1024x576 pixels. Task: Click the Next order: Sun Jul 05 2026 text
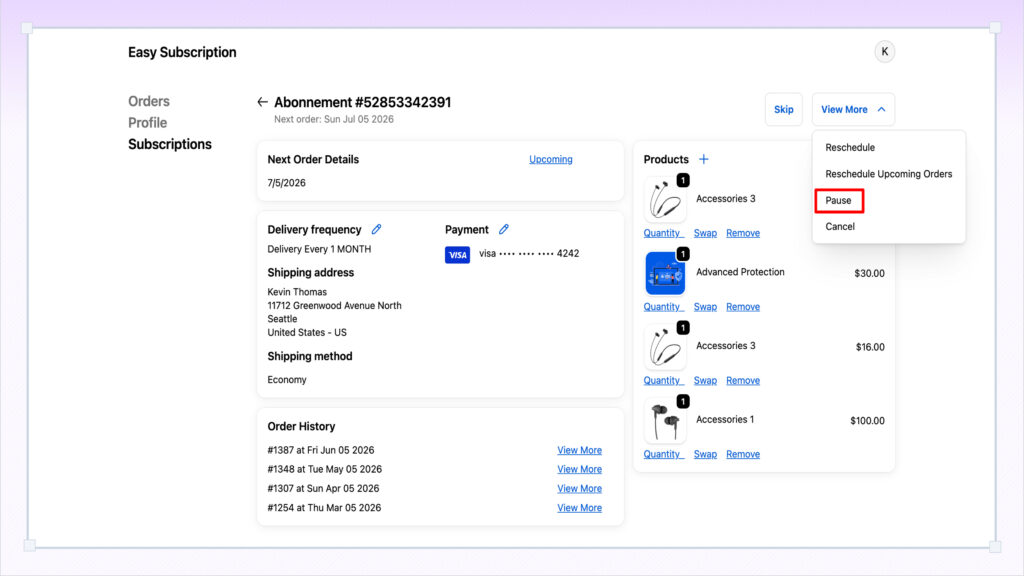pos(334,119)
